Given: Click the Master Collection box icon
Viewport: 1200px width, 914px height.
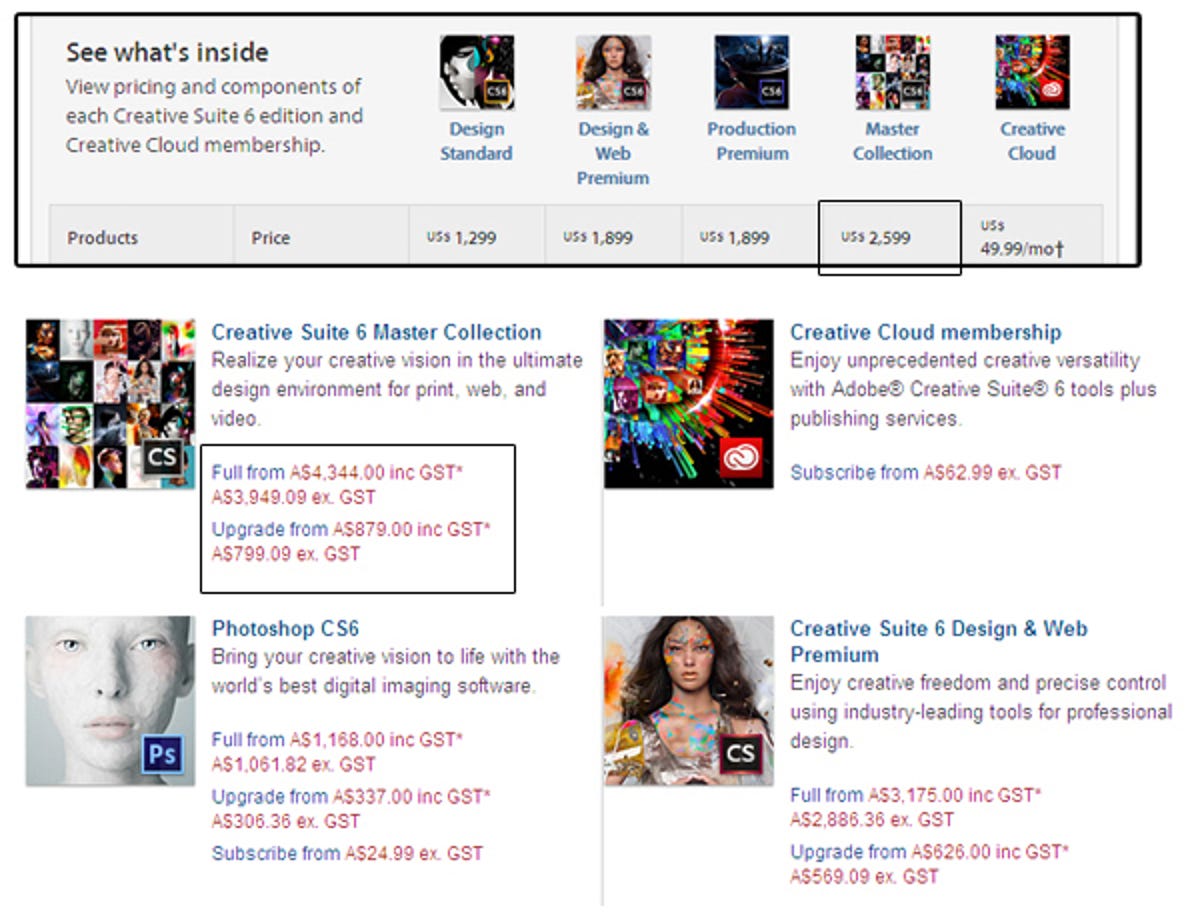Looking at the screenshot, I should pos(892,72).
